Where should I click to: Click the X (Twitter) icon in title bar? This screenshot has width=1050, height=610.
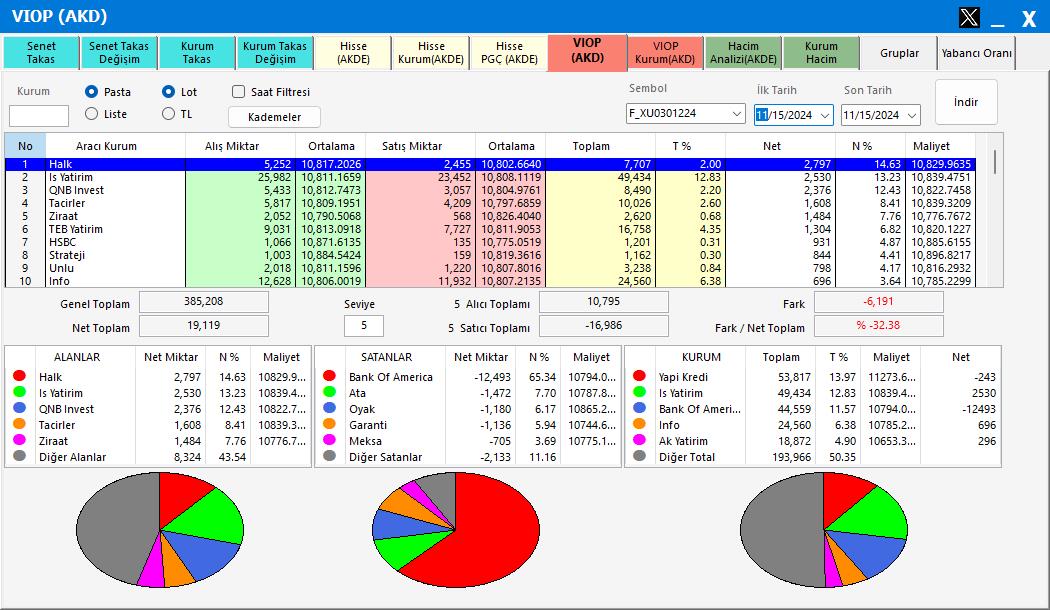coord(969,17)
